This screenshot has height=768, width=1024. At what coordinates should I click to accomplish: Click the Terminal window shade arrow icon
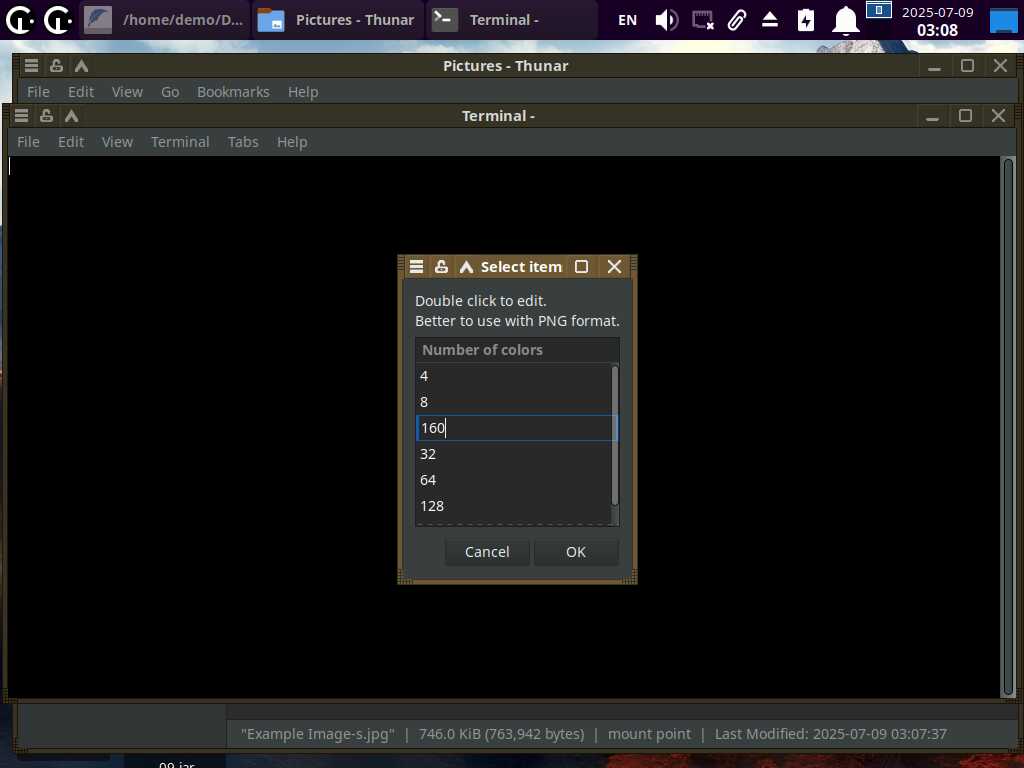pyautogui.click(x=71, y=116)
